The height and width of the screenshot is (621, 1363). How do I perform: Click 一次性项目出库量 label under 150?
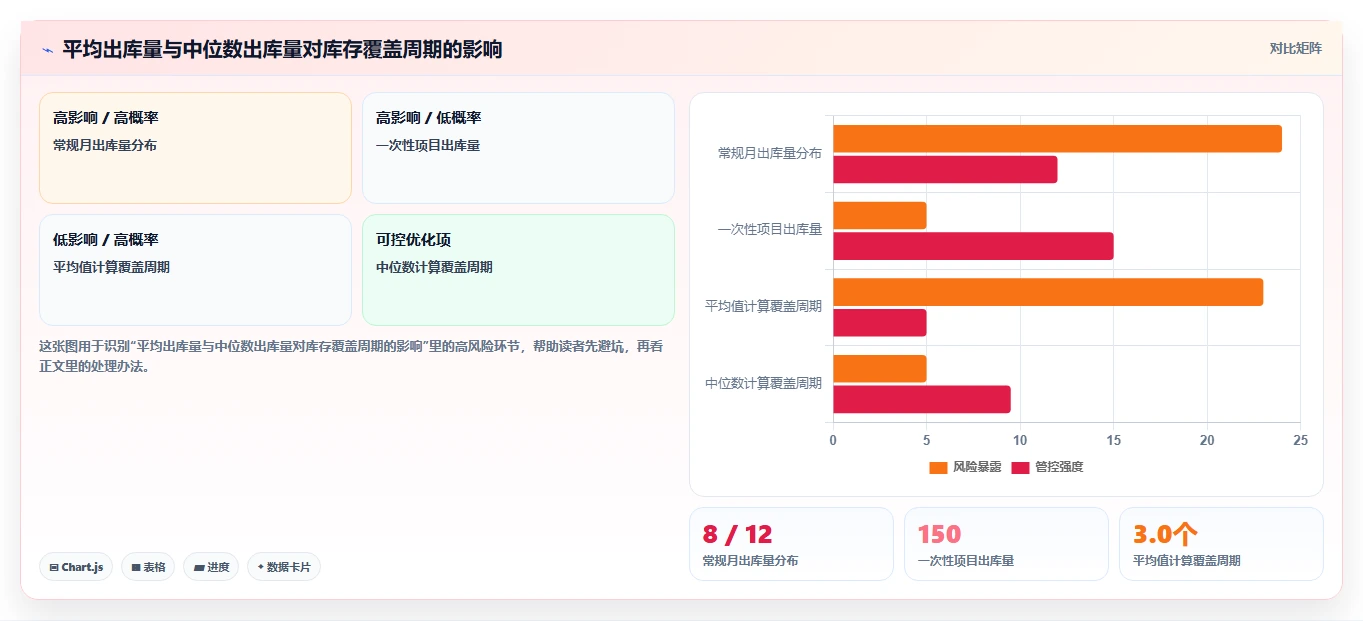[x=966, y=561]
